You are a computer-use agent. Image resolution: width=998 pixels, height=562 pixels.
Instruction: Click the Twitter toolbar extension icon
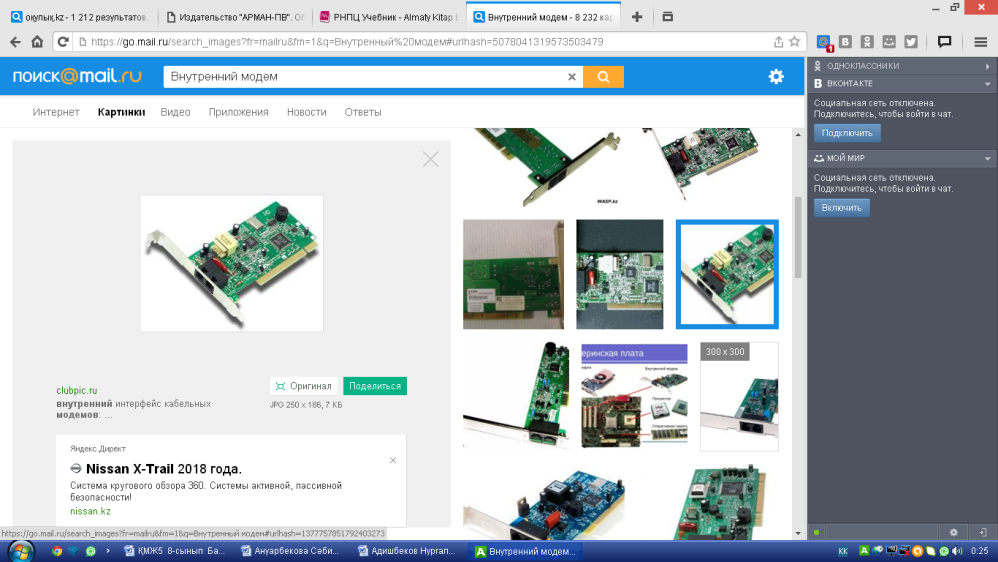coord(911,42)
